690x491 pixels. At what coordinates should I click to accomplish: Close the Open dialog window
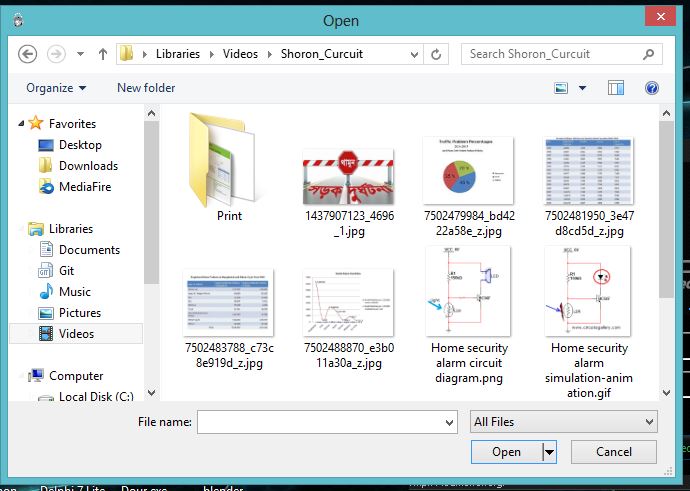pyautogui.click(x=660, y=17)
